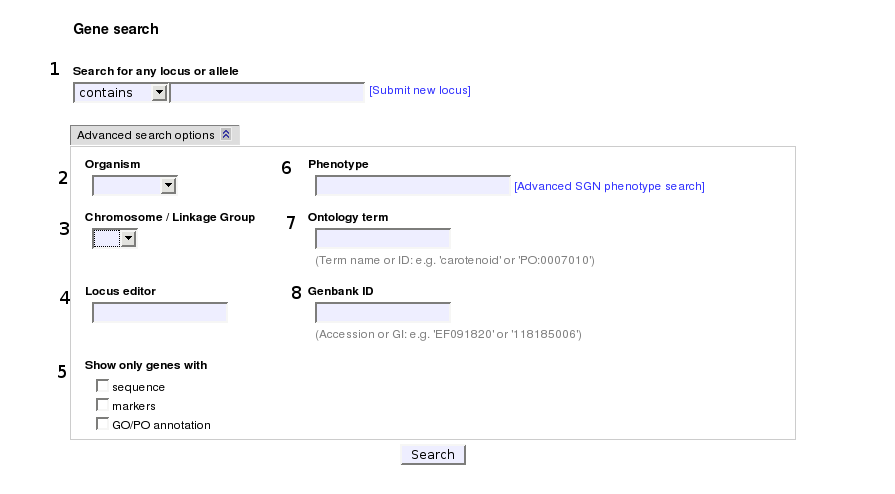This screenshot has width=895, height=494.
Task: Click the Gene search page heading
Action: click(116, 29)
